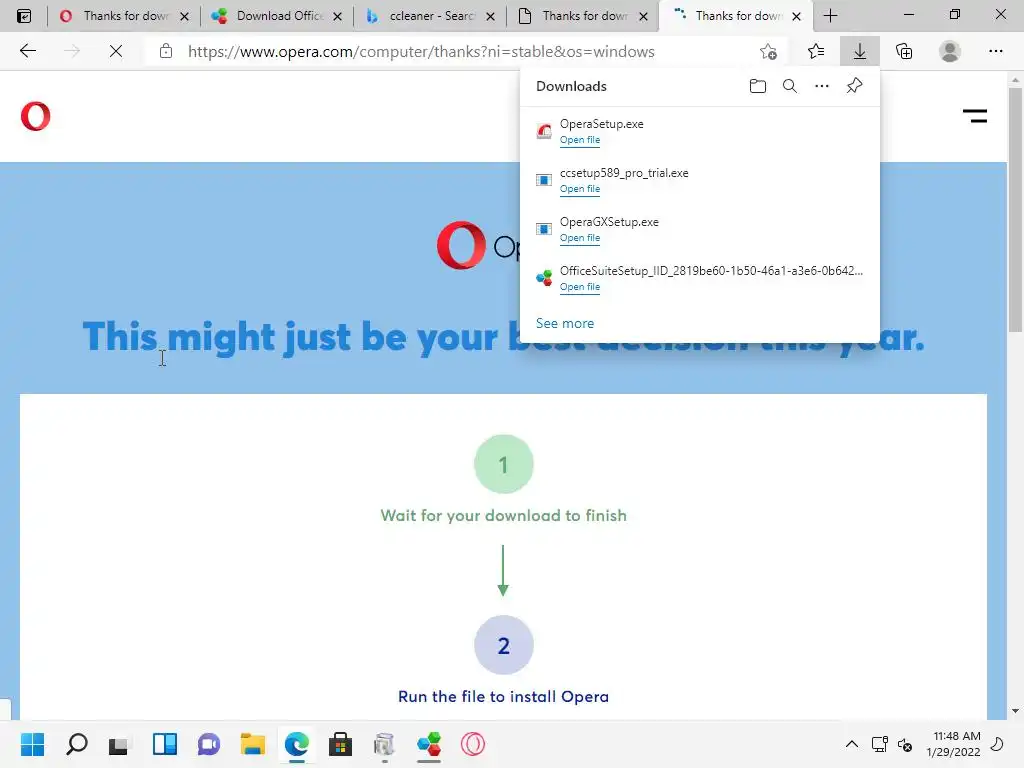This screenshot has height=768, width=1024.
Task: Open the profile avatar menu
Action: point(950,51)
